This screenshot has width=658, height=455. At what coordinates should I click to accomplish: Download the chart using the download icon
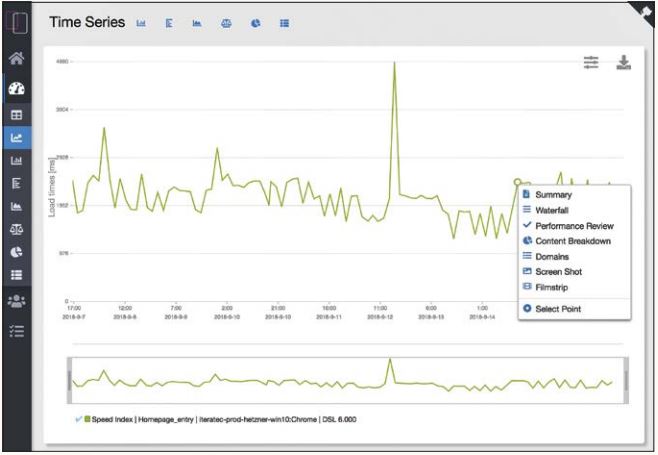tap(623, 63)
